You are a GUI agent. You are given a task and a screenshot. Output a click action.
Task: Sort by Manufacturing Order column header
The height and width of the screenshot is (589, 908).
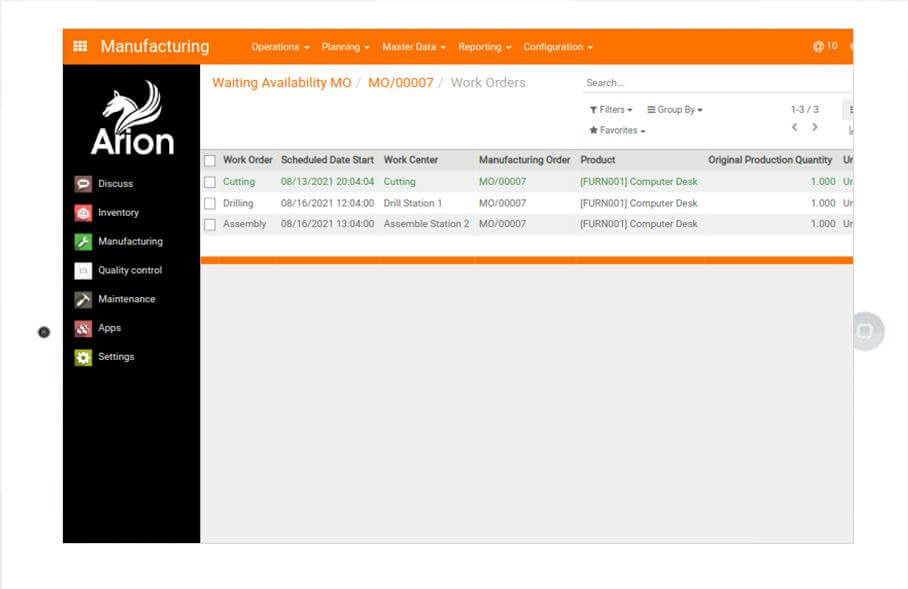525,160
